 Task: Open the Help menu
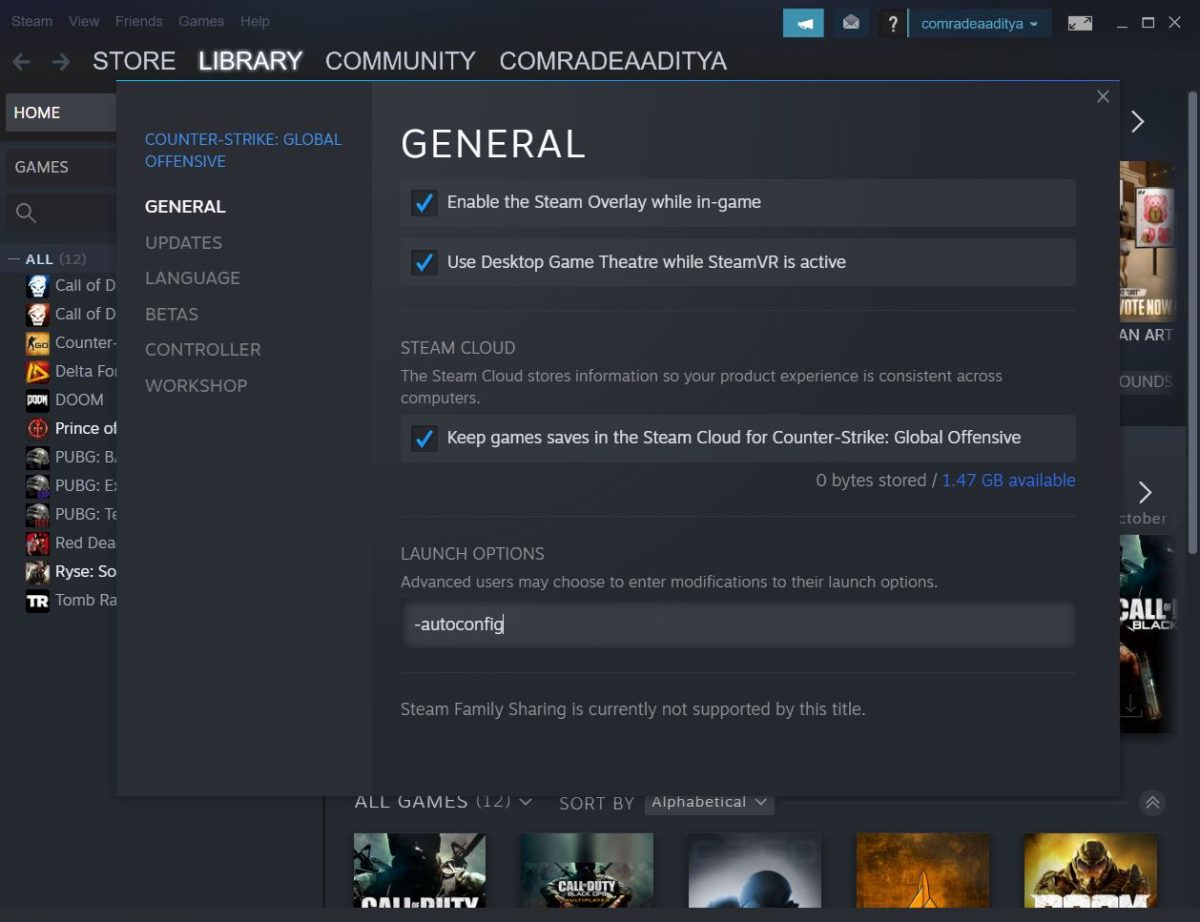(255, 21)
